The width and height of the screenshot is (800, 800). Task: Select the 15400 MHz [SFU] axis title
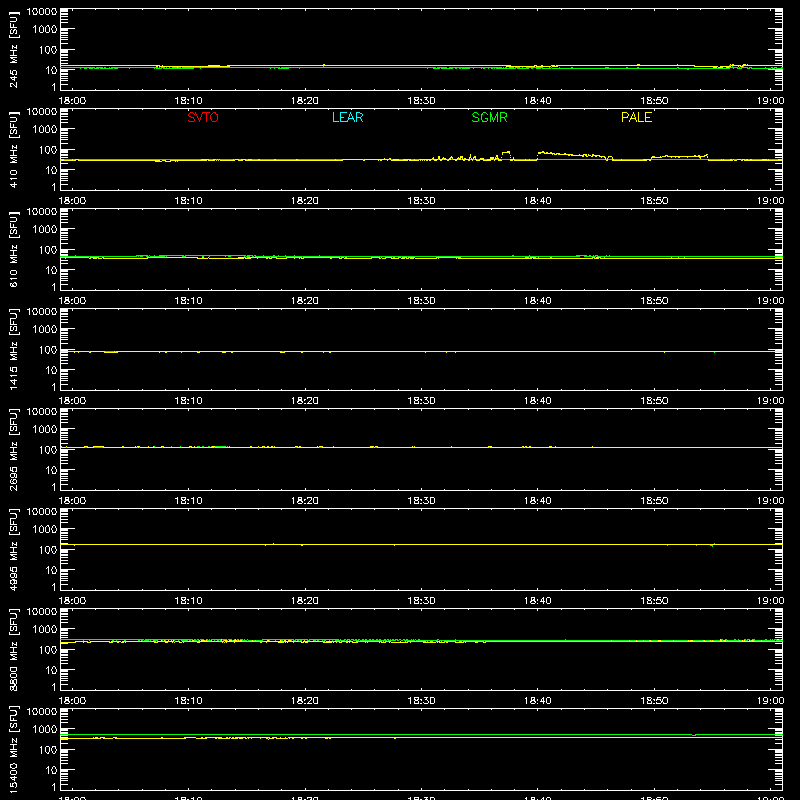[x=14, y=749]
